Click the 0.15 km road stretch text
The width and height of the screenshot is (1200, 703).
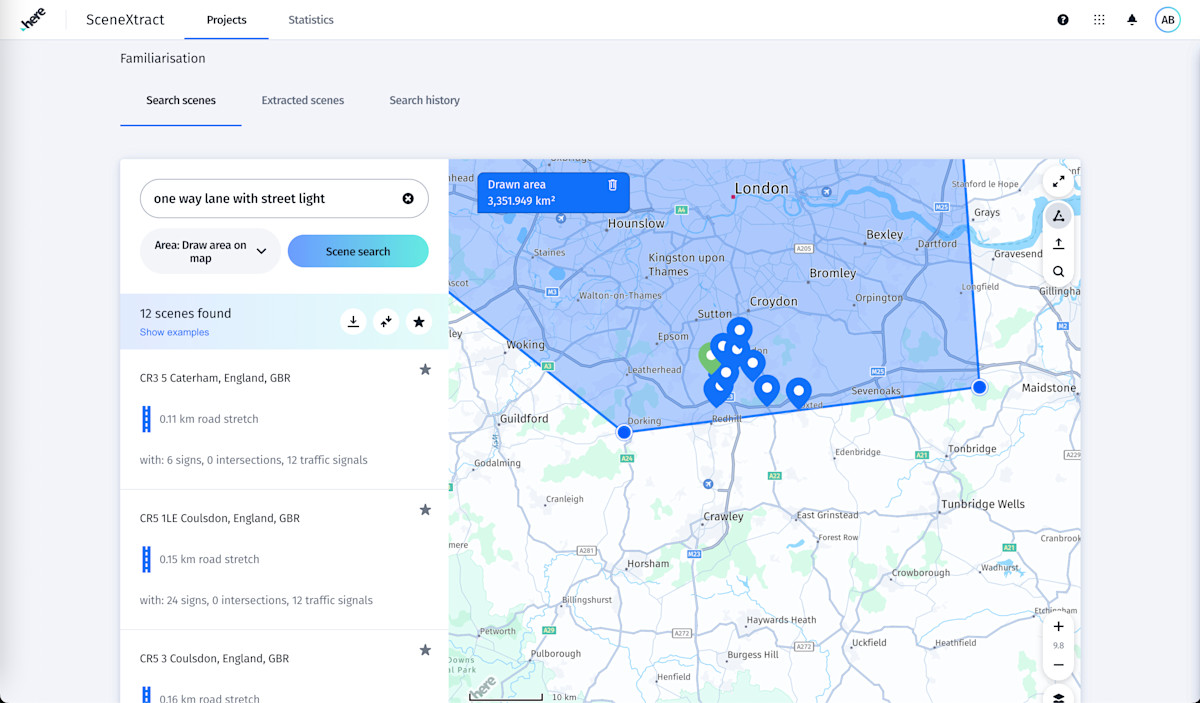[209, 559]
